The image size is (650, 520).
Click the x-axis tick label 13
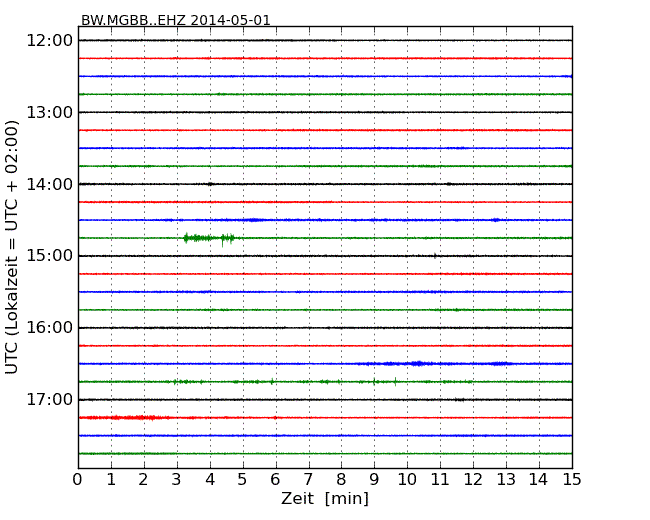(x=506, y=480)
